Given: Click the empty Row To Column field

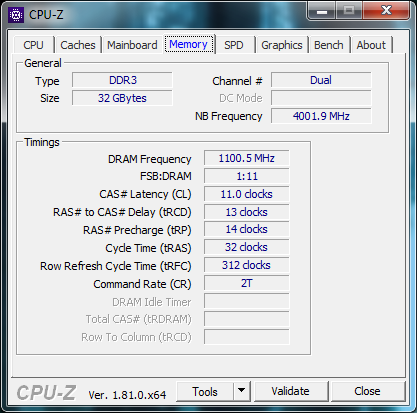Looking at the screenshot, I should (x=247, y=337).
